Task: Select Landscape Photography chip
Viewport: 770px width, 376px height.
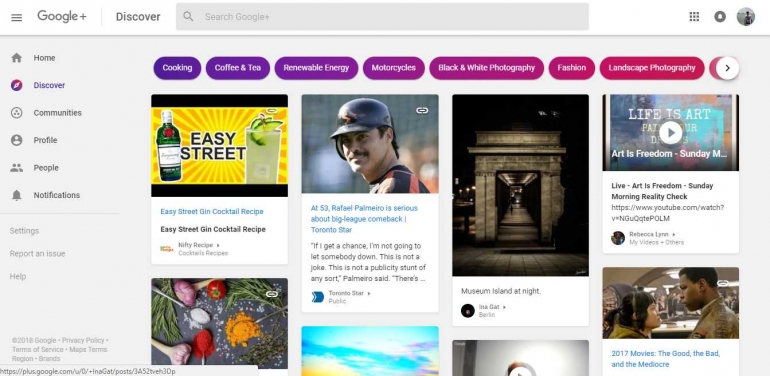Action: pyautogui.click(x=652, y=68)
